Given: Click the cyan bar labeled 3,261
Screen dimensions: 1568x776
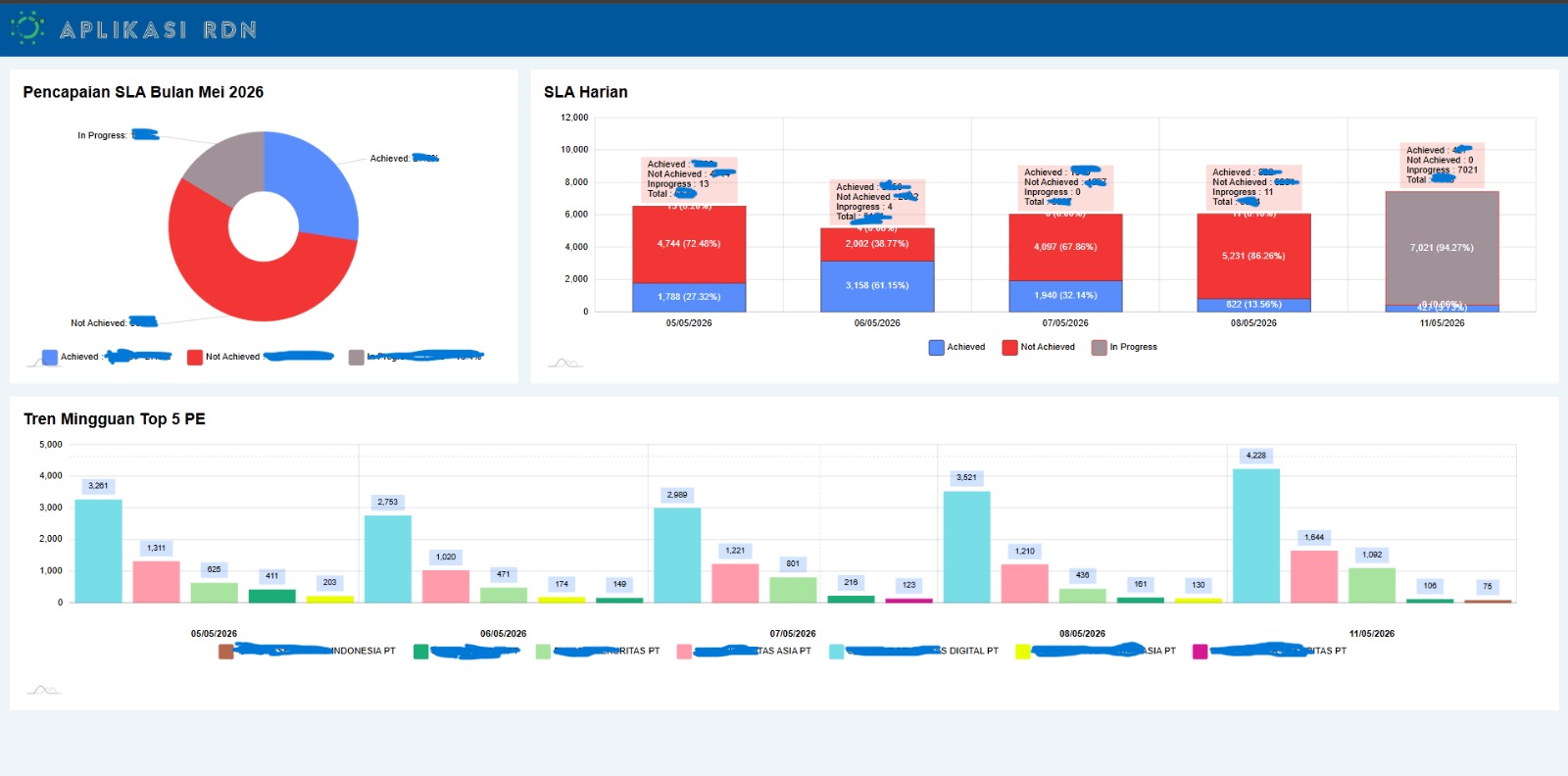Looking at the screenshot, I should [x=98, y=551].
